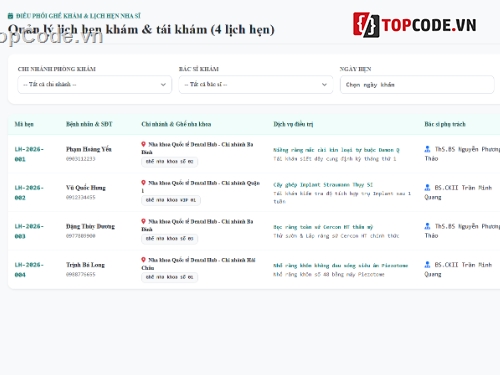
Task: Click phone number under Đặng Thùy Dương
Action: click(x=81, y=236)
